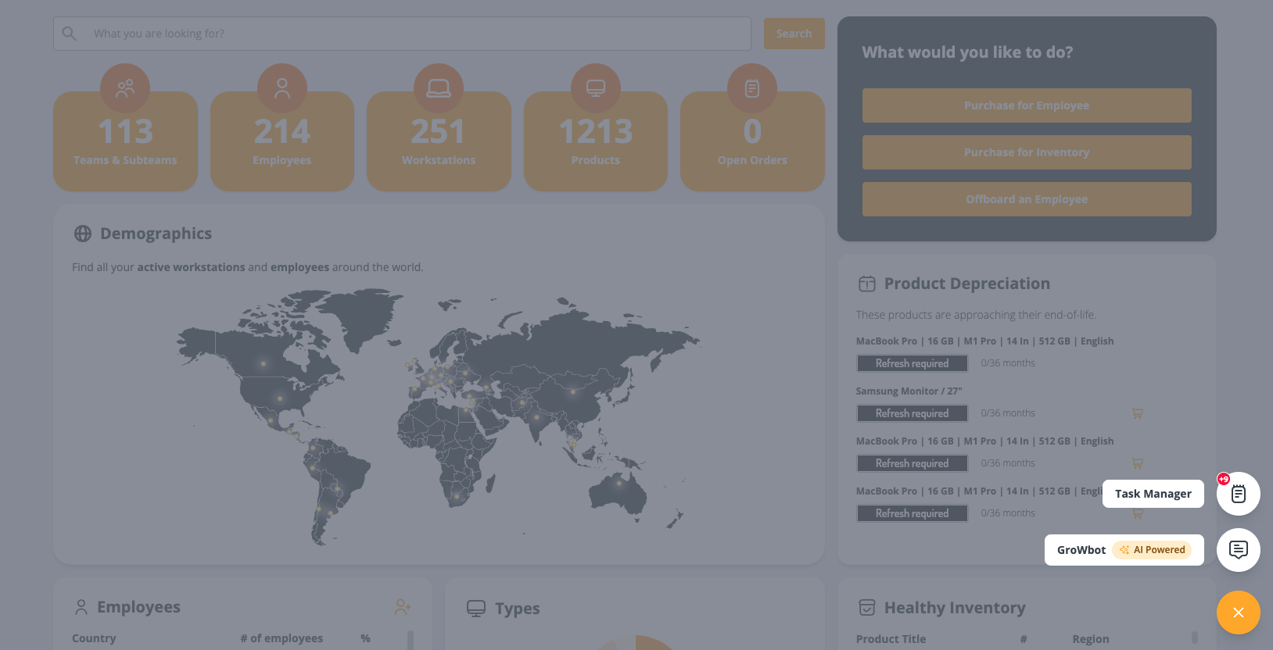
Task: Click the Purchase for Employee button
Action: click(1026, 105)
